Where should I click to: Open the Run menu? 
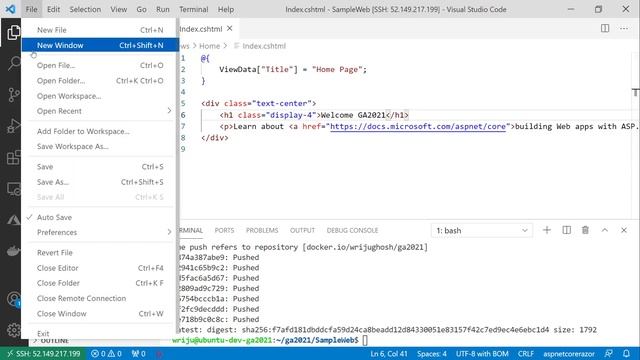[x=162, y=9]
